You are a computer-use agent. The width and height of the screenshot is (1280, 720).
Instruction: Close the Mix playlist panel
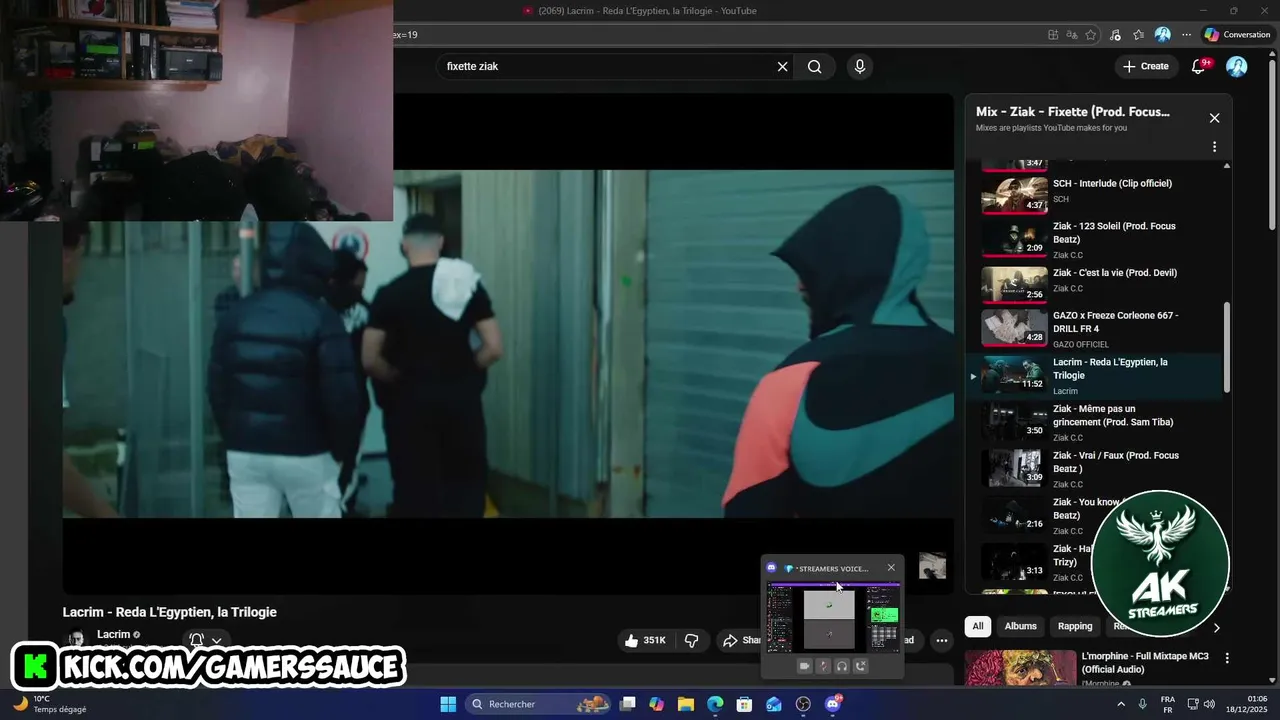[x=1214, y=118]
